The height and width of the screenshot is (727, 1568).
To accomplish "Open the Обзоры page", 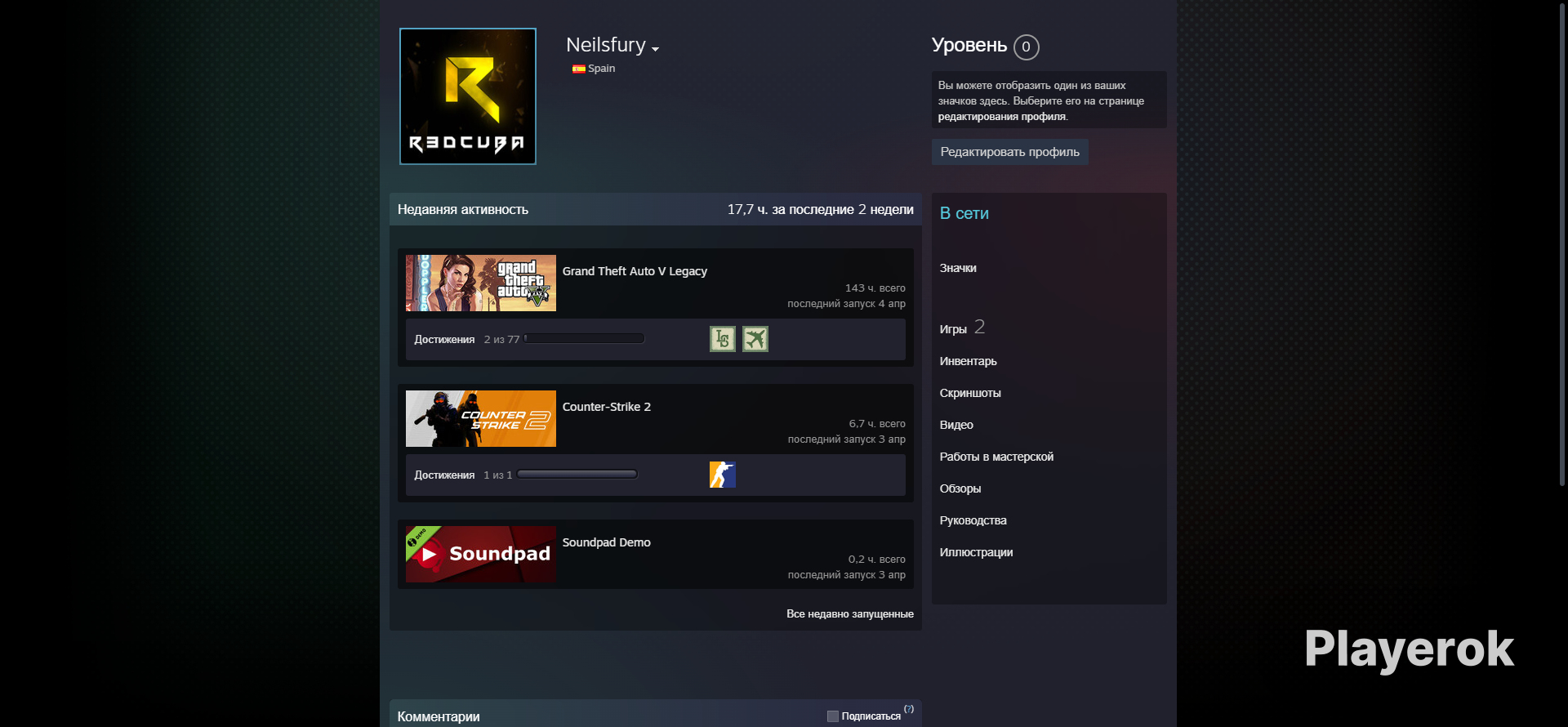I will tap(960, 488).
